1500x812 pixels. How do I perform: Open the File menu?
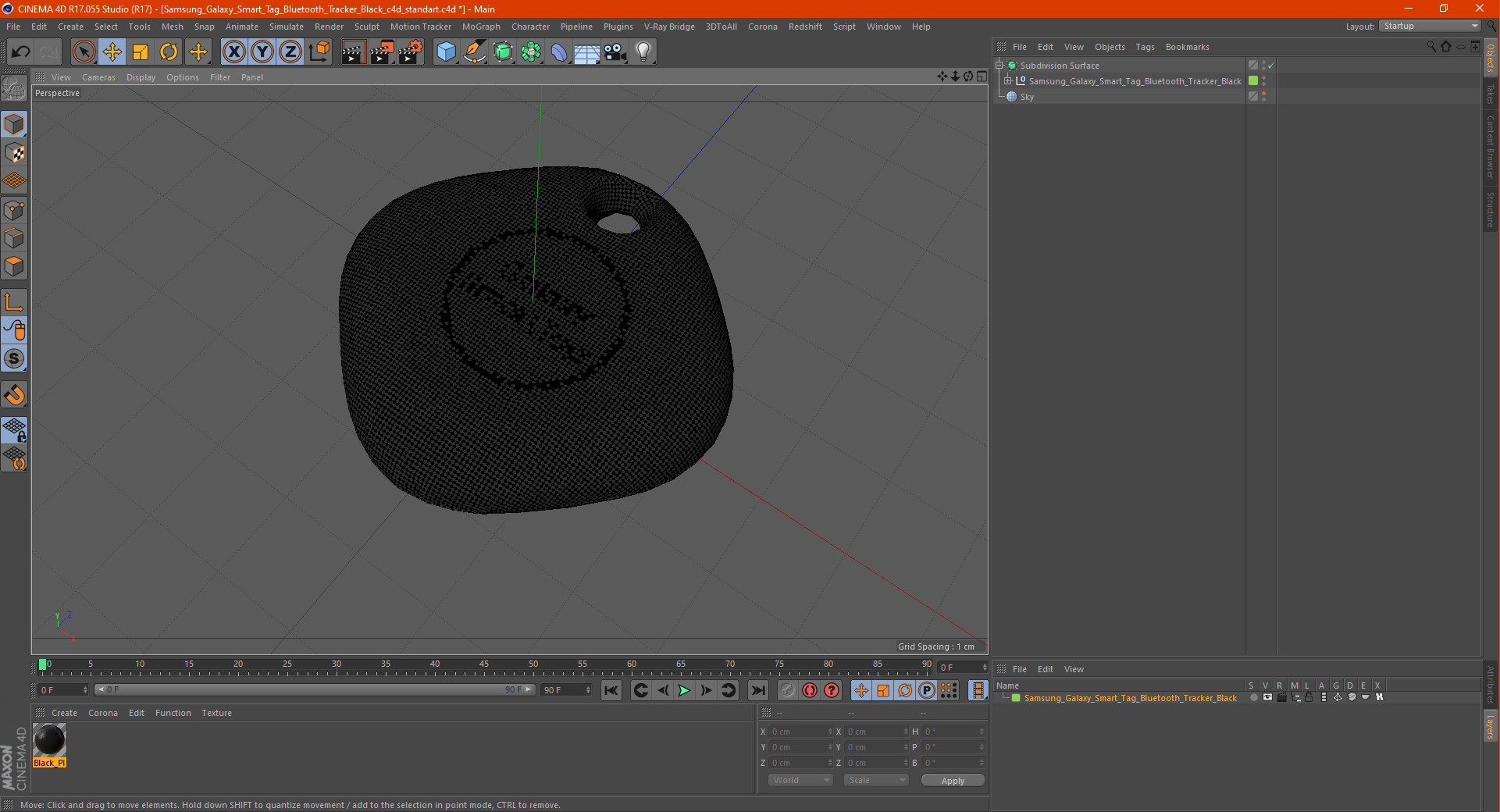[x=13, y=27]
